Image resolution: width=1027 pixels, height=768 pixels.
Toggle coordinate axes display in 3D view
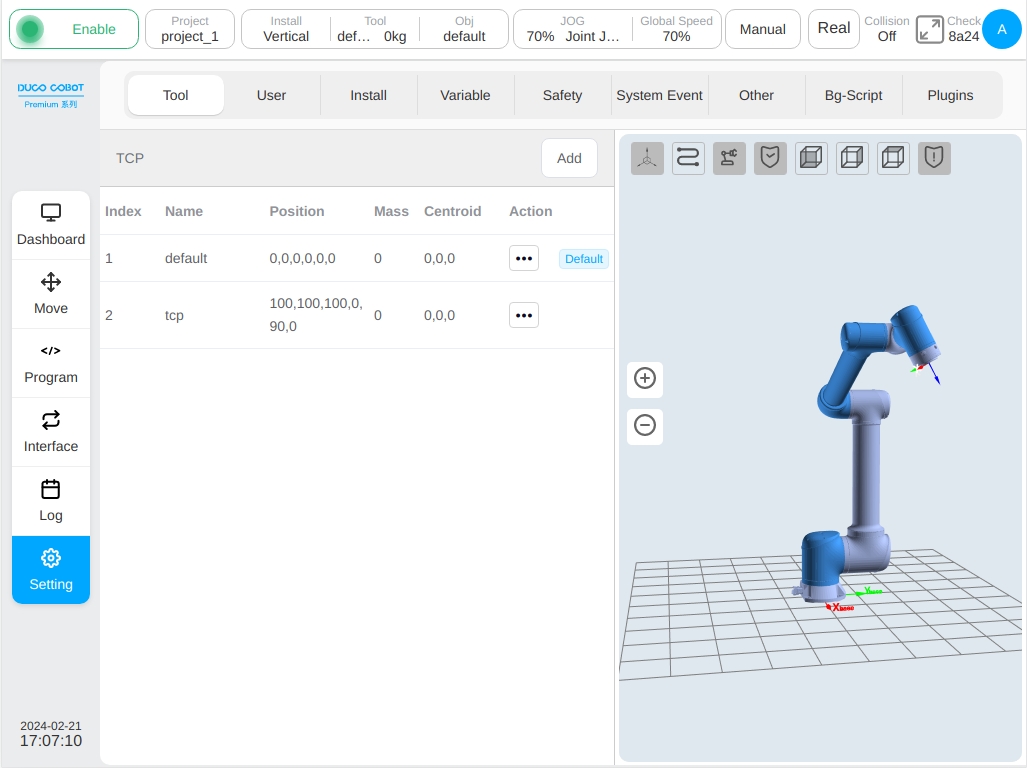pos(647,158)
